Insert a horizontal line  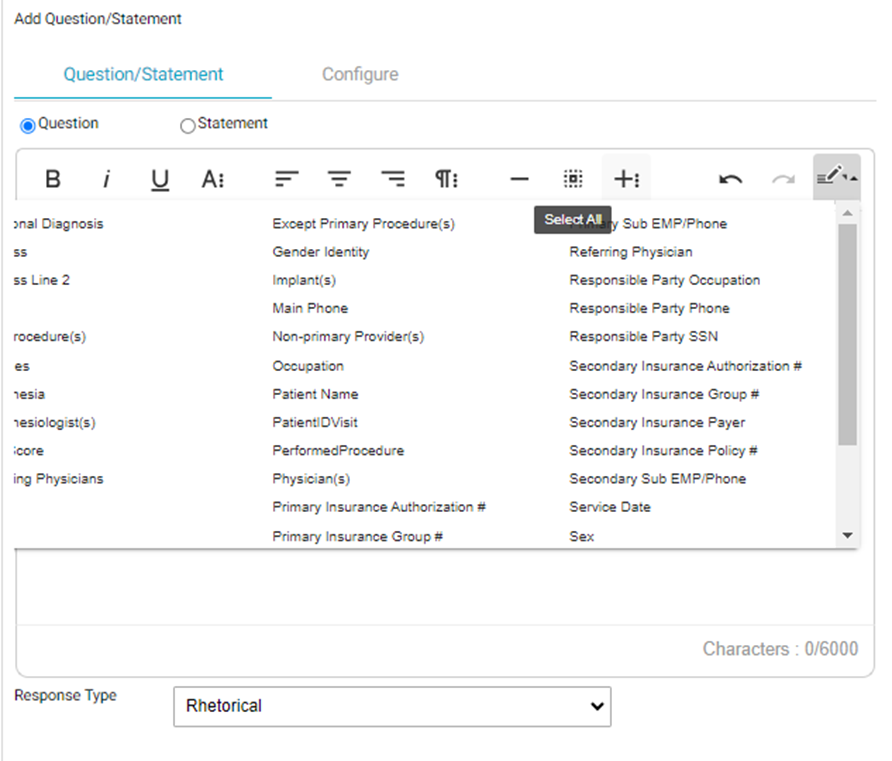click(519, 179)
